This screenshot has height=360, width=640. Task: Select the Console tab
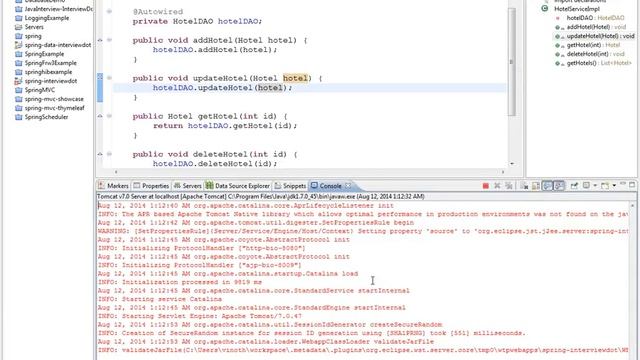point(326,186)
